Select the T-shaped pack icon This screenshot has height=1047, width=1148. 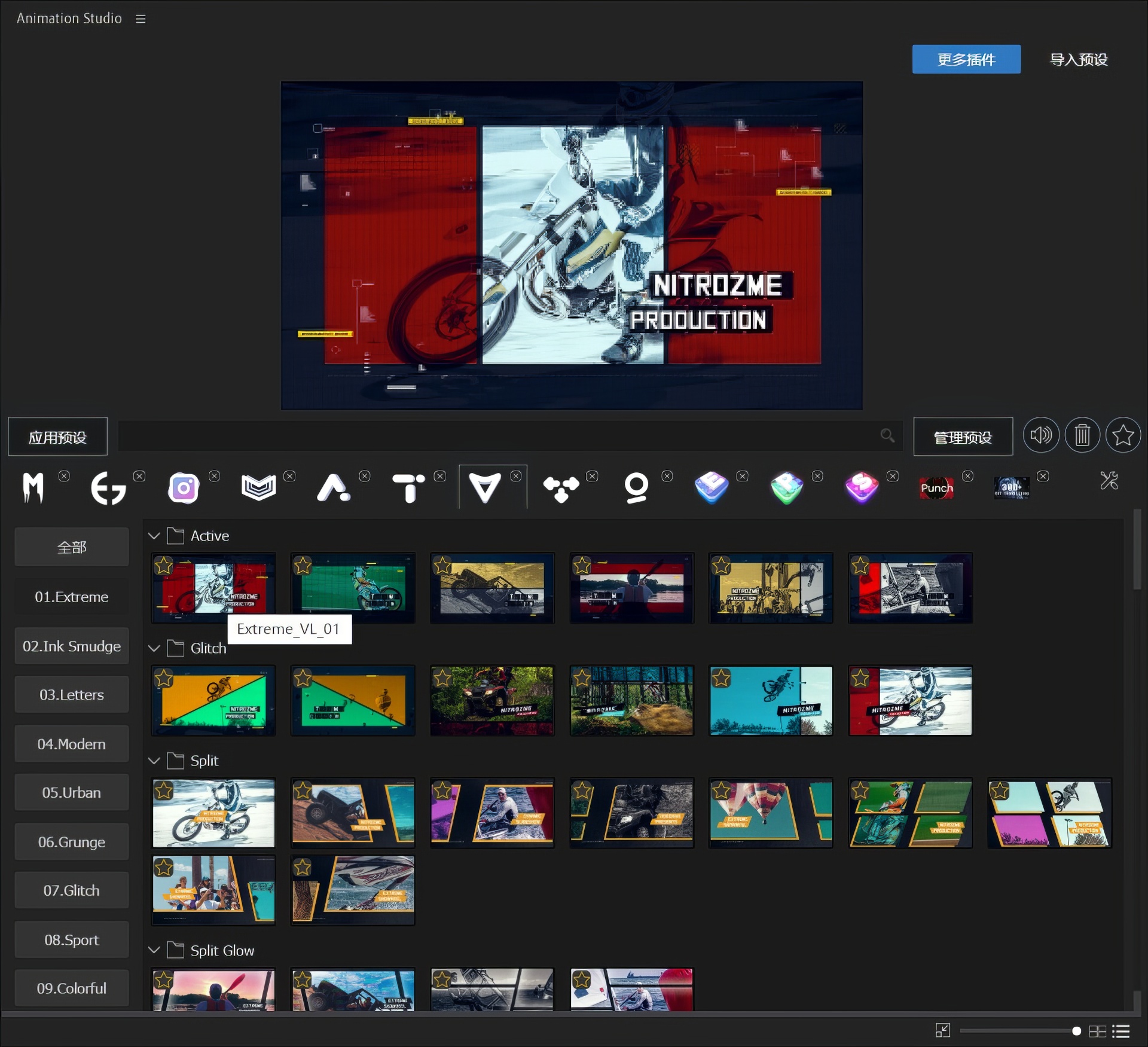pyautogui.click(x=408, y=488)
